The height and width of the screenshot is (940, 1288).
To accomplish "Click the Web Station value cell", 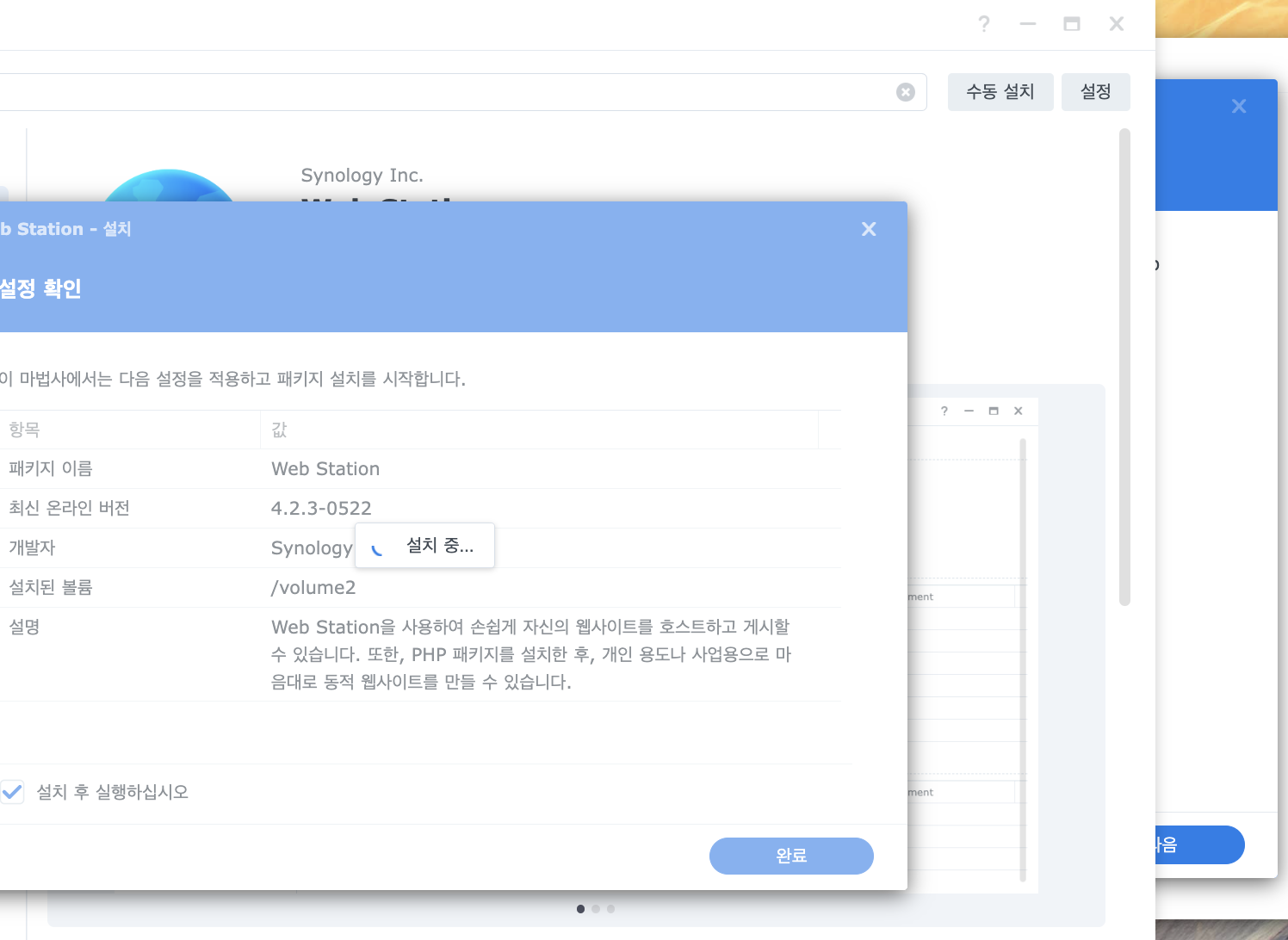I will [x=325, y=469].
